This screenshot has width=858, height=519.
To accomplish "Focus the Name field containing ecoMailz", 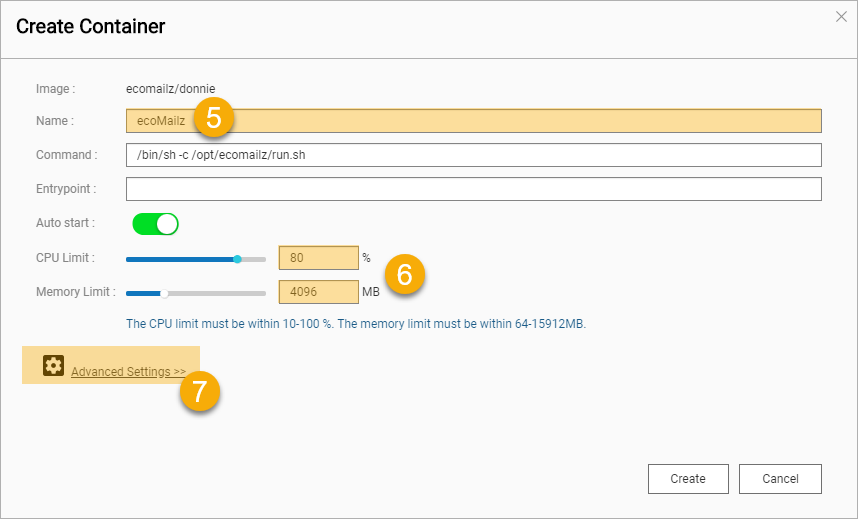I will pos(474,121).
